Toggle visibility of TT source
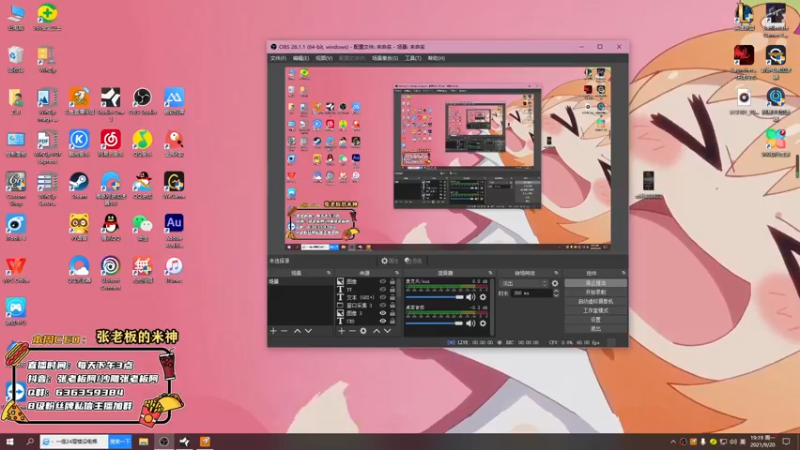The image size is (800, 450). 383,289
